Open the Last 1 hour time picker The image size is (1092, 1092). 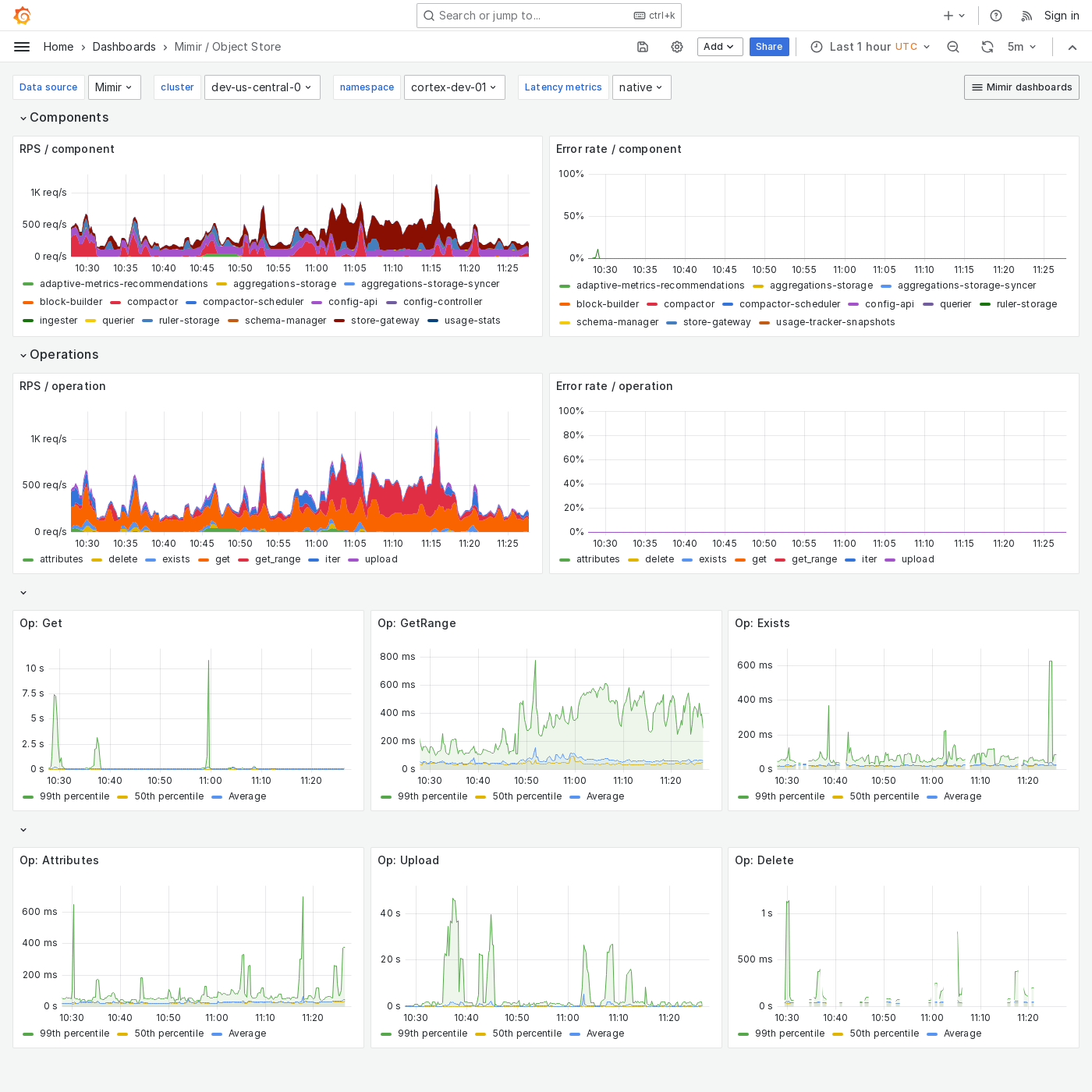tap(870, 47)
